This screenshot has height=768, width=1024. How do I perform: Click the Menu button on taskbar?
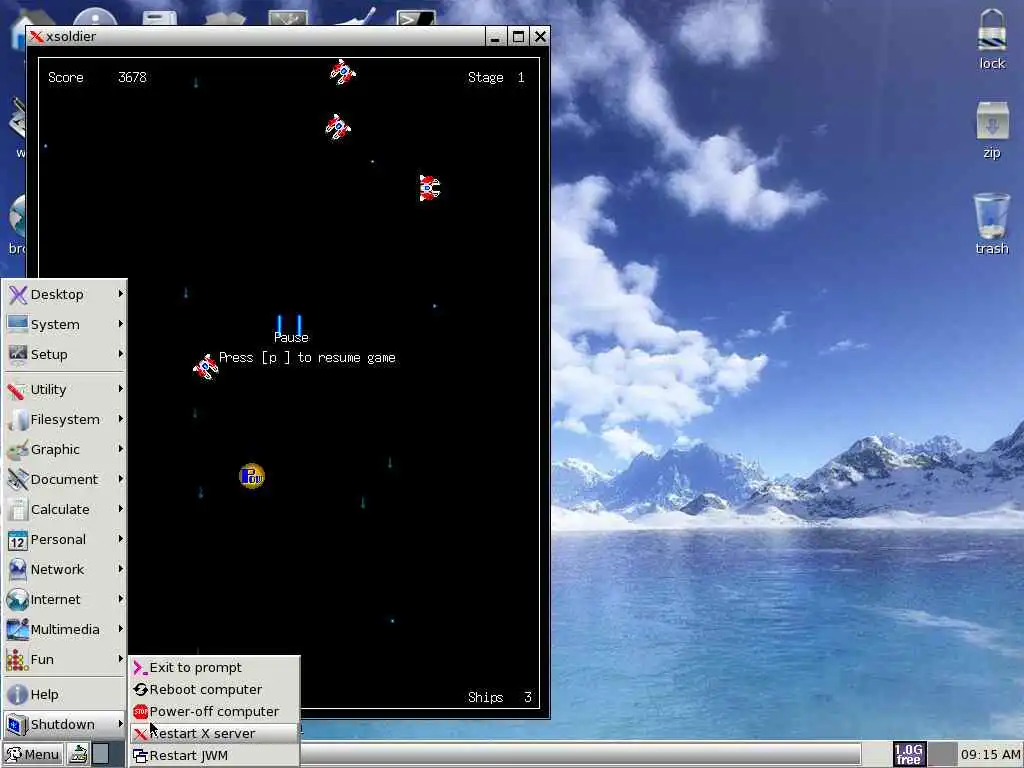(x=33, y=754)
